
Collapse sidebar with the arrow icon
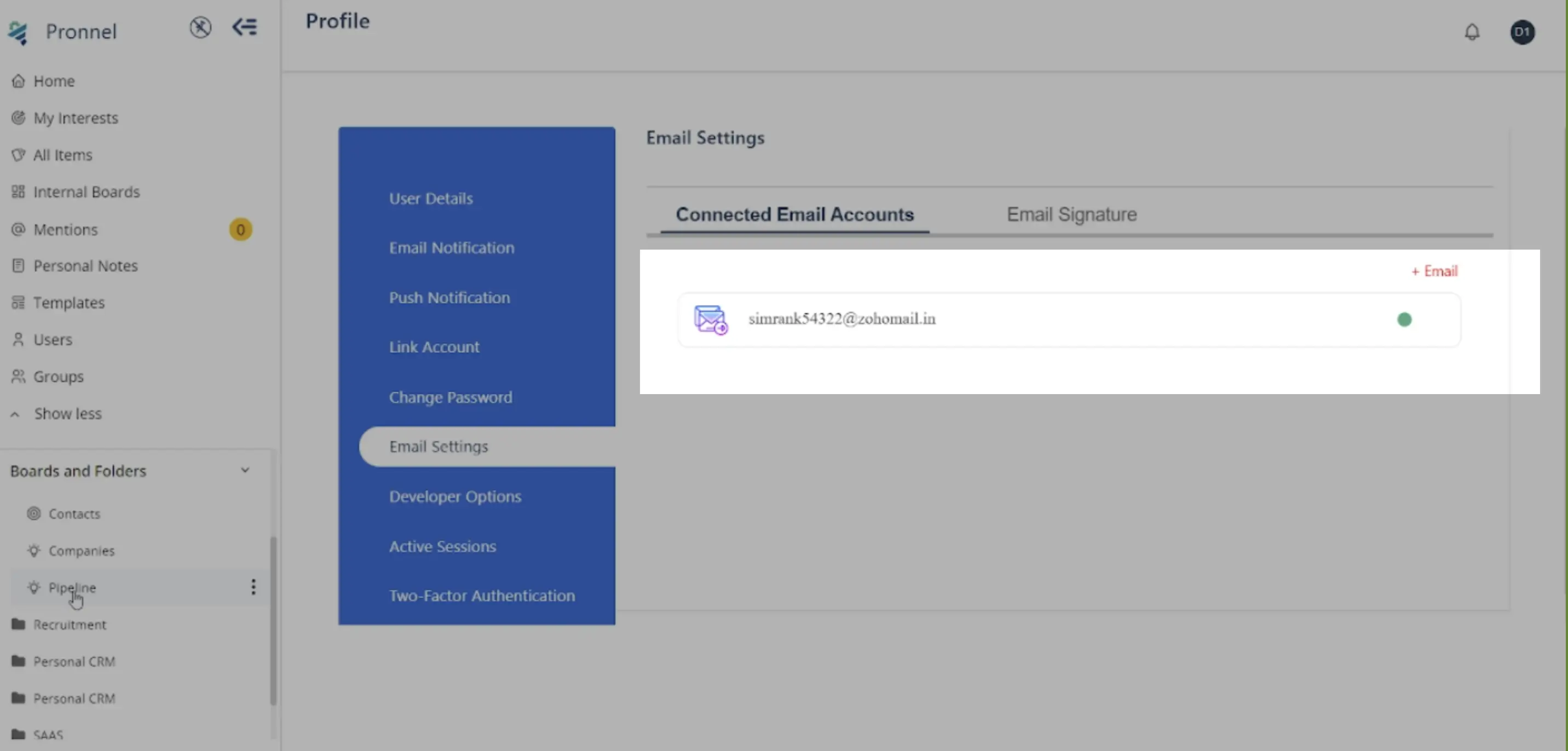click(245, 27)
